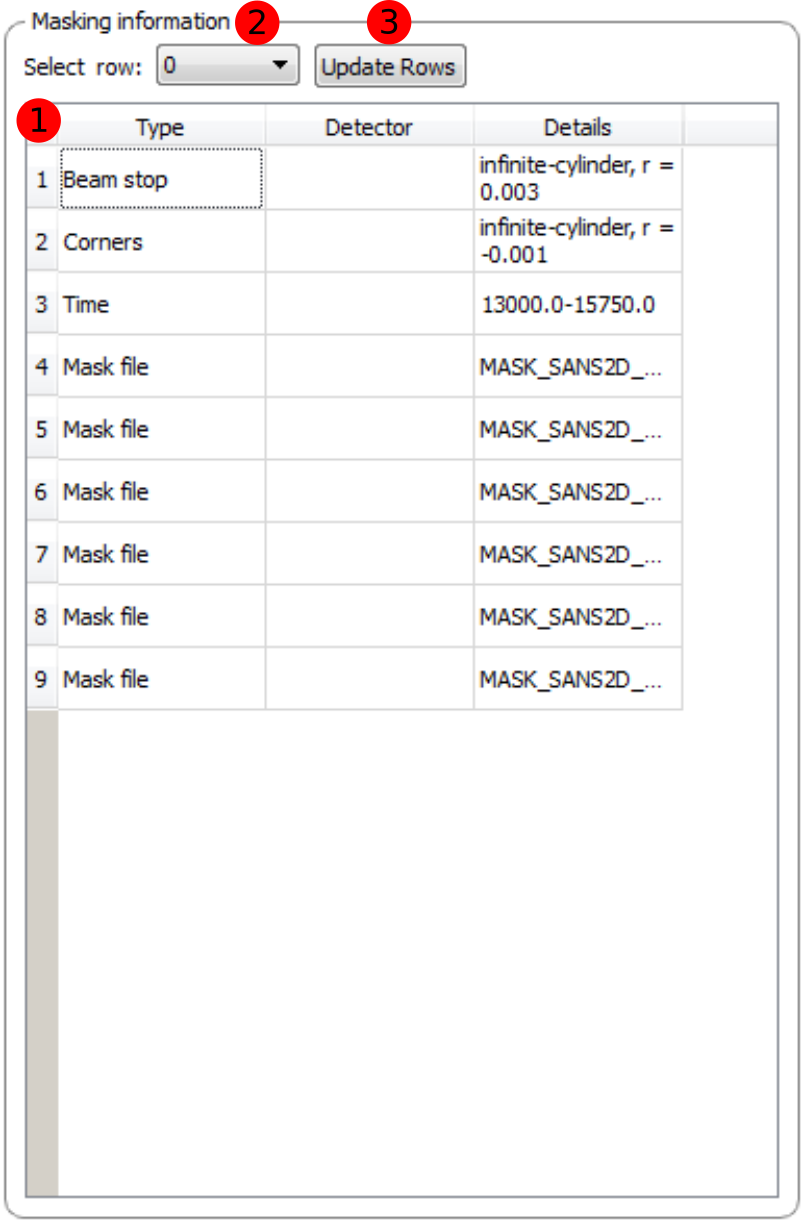
Task: Click the Detector column header
Action: 369,127
